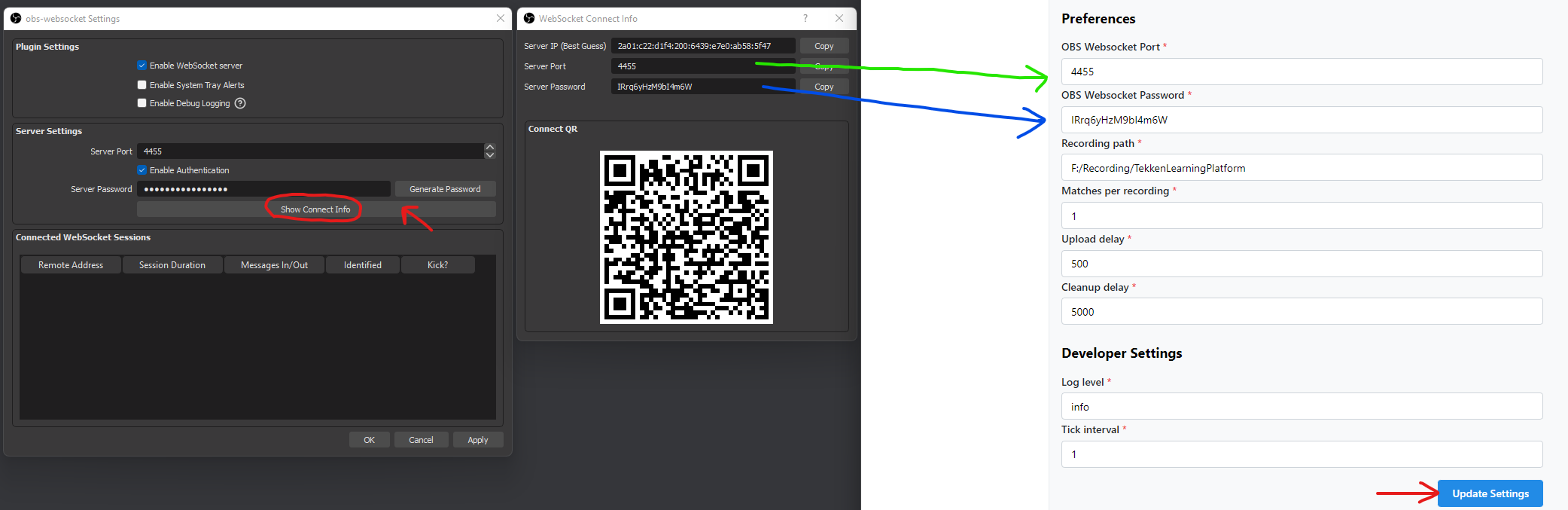Increase Server Port with up stepper arrow
Image resolution: width=1568 pixels, height=510 pixels.
tap(490, 147)
